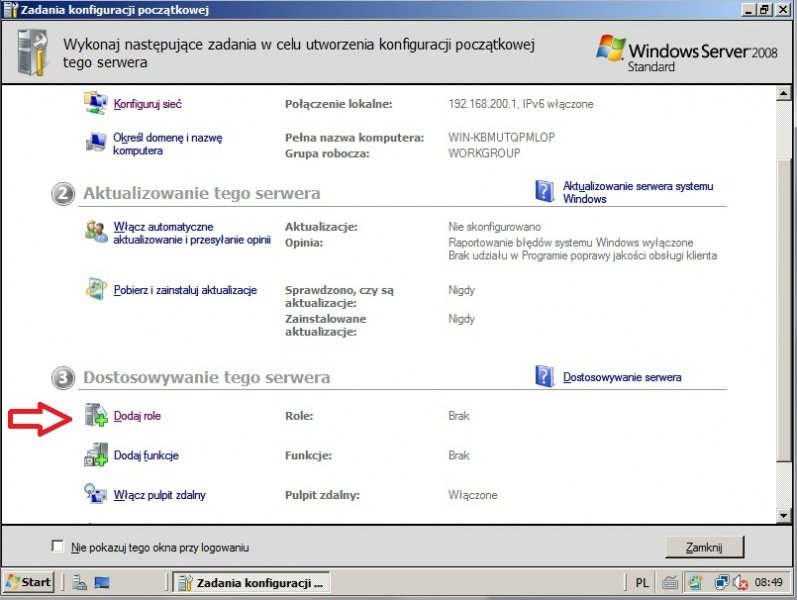Viewport: 797px width, 600px height.
Task: Click the vertical scrollbar thumb
Action: 783,311
